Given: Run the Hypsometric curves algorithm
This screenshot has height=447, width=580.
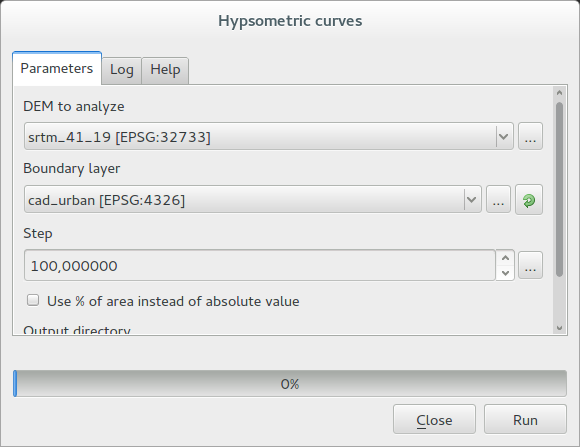Looking at the screenshot, I should point(525,420).
